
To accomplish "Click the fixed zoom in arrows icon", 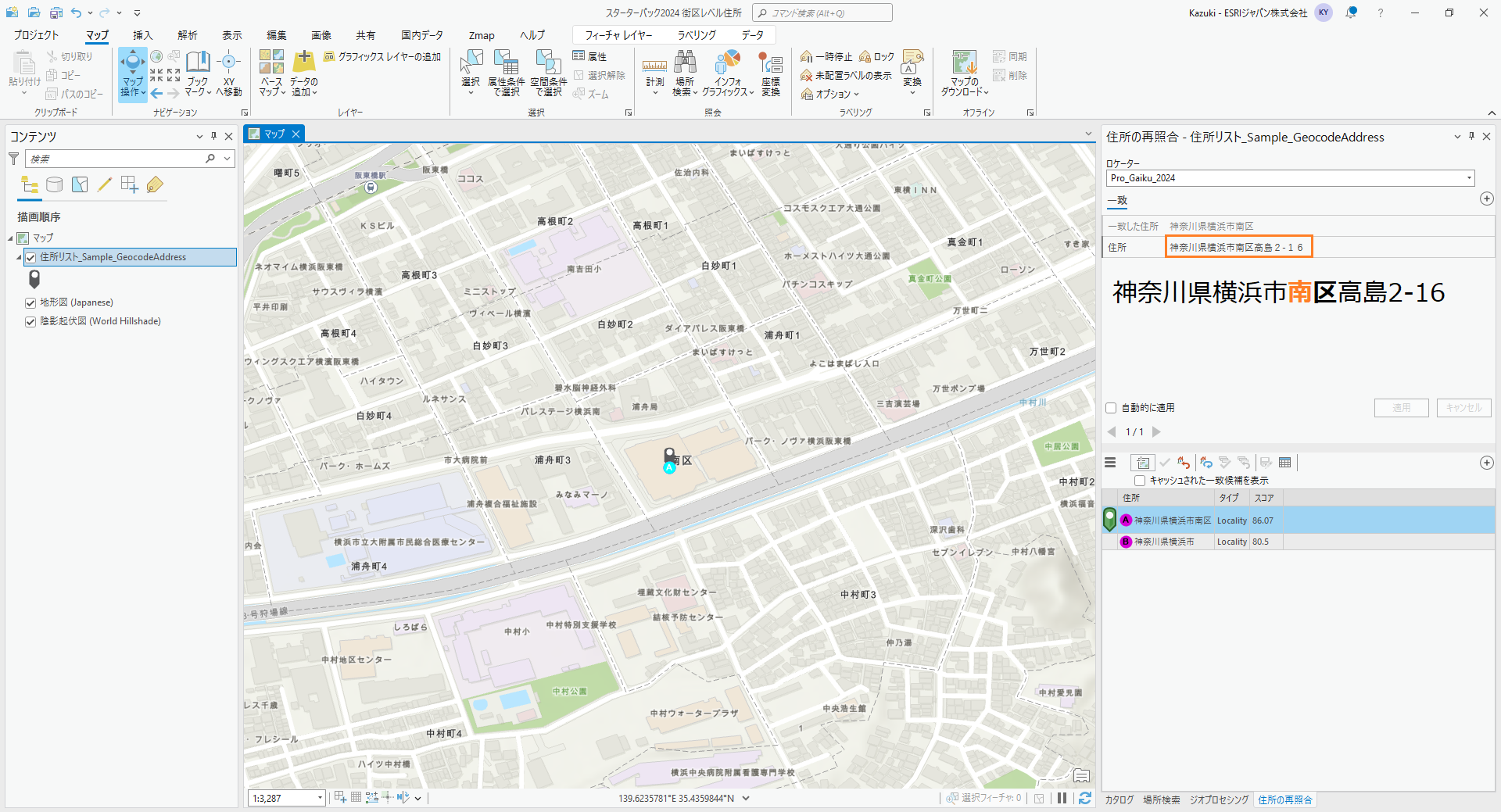I will (x=156, y=75).
